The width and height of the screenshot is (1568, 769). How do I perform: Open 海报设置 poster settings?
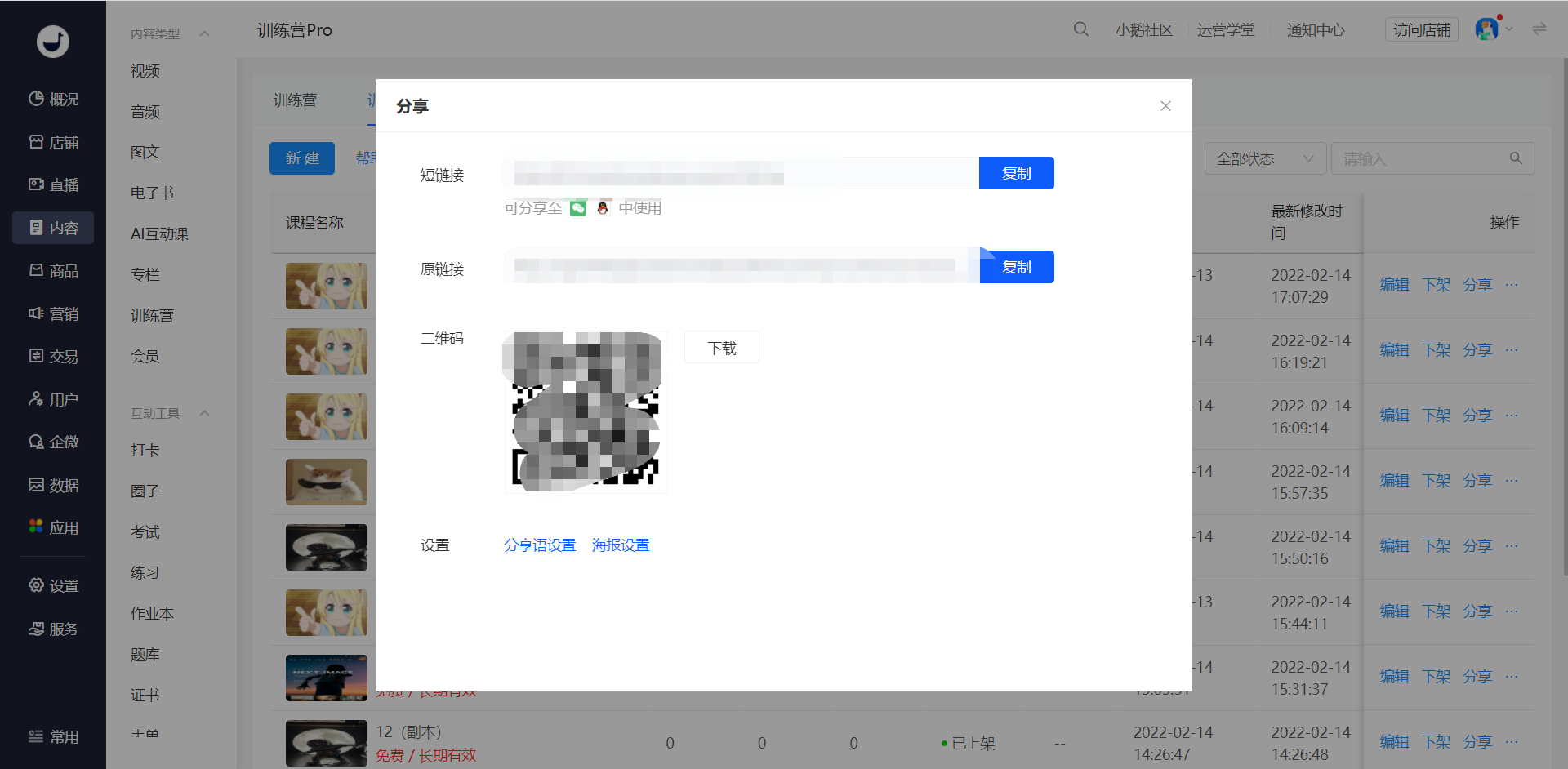click(621, 545)
